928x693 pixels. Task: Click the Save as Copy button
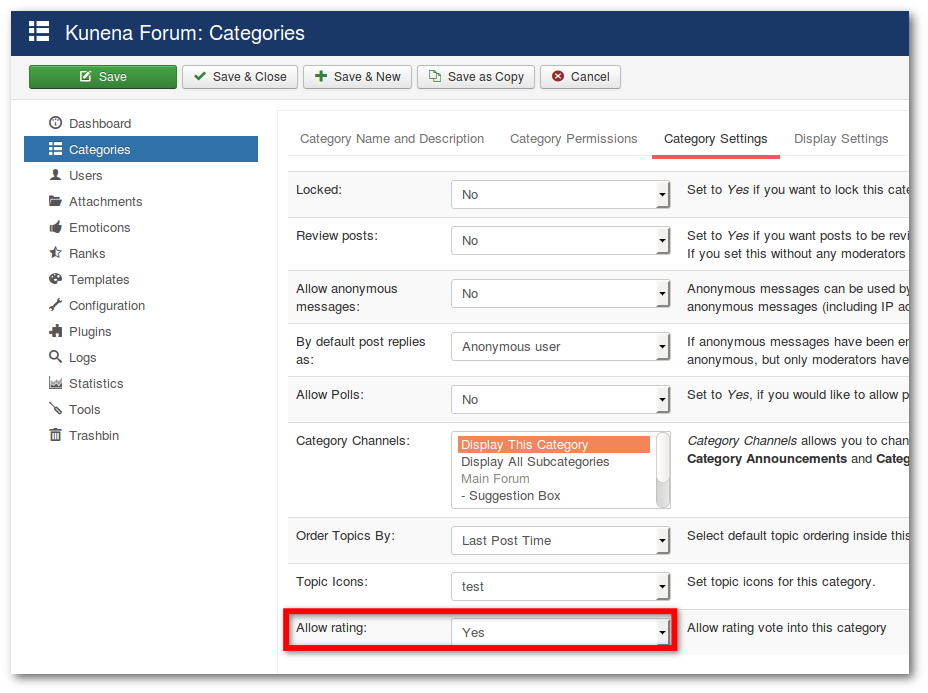pyautogui.click(x=476, y=77)
